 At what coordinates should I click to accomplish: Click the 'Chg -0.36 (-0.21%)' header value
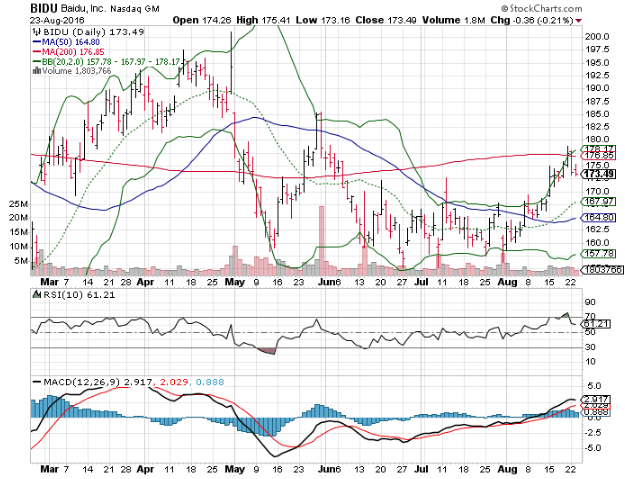click(x=532, y=20)
